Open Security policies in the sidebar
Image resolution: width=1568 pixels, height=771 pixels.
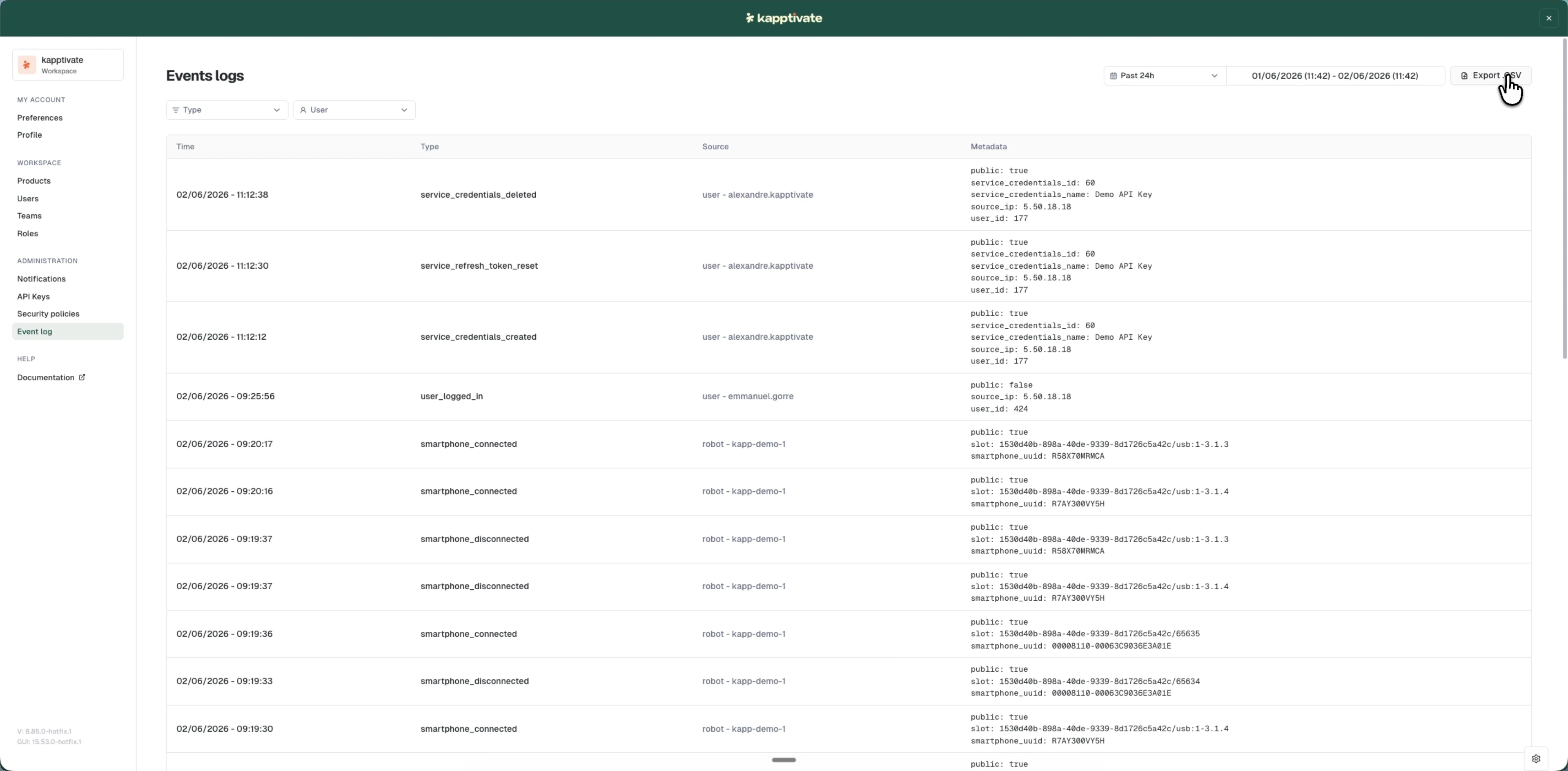(x=48, y=314)
